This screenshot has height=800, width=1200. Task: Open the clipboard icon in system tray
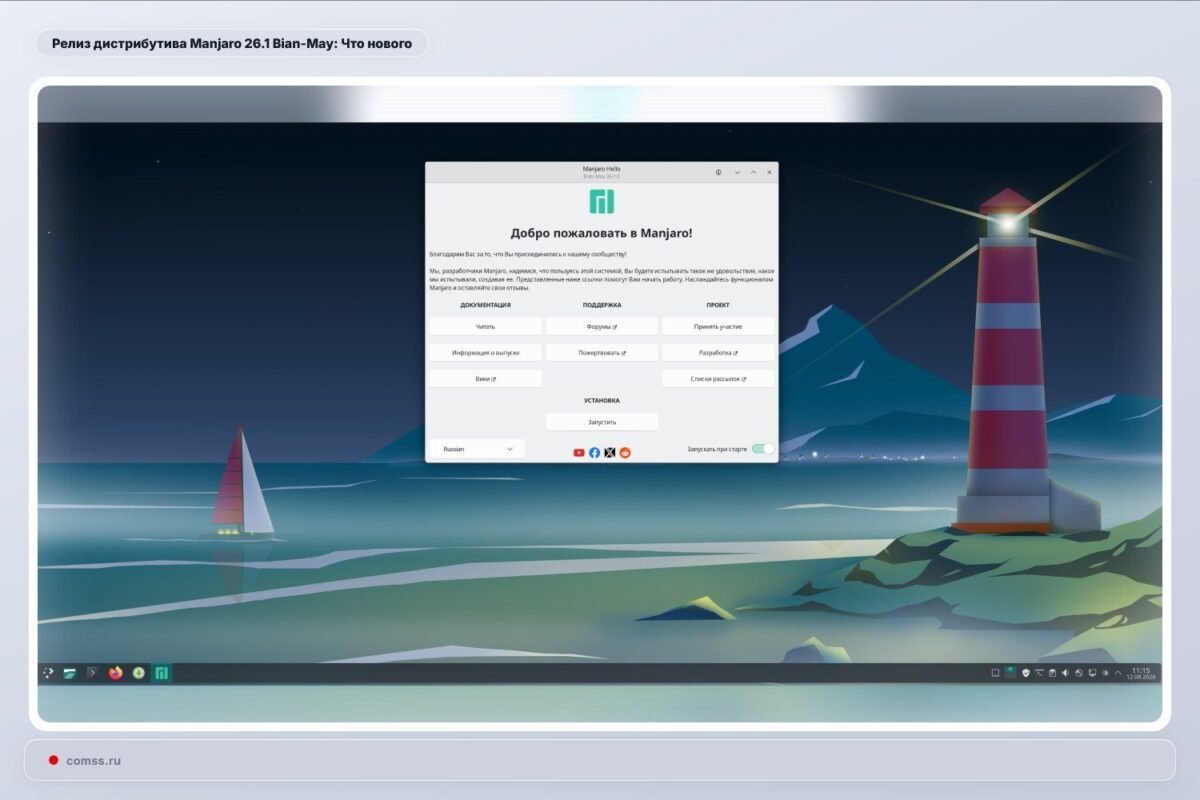tap(1052, 673)
